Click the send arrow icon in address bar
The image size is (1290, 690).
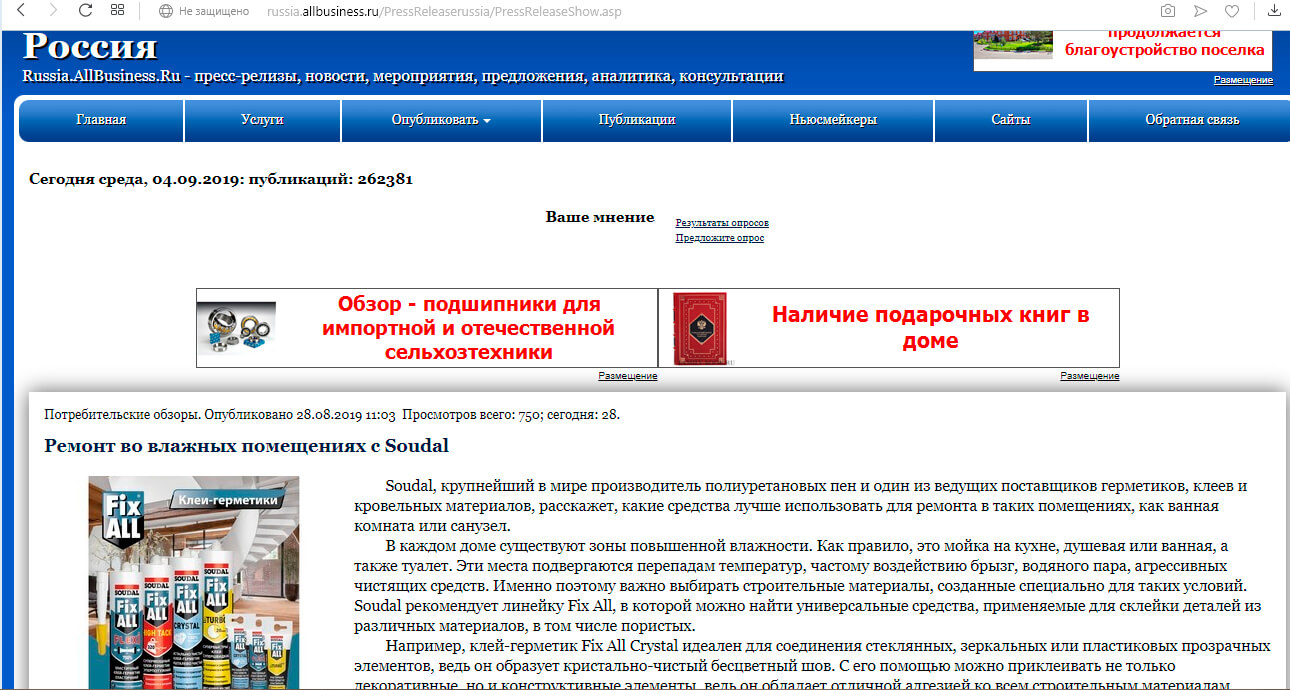[1200, 11]
